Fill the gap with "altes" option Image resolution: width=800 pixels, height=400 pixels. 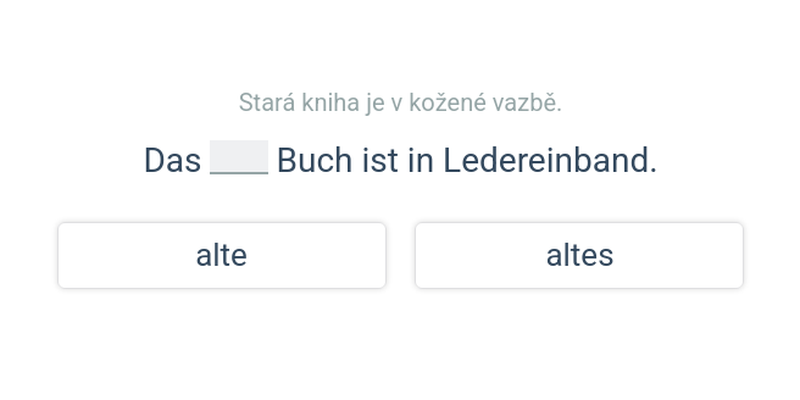click(579, 256)
